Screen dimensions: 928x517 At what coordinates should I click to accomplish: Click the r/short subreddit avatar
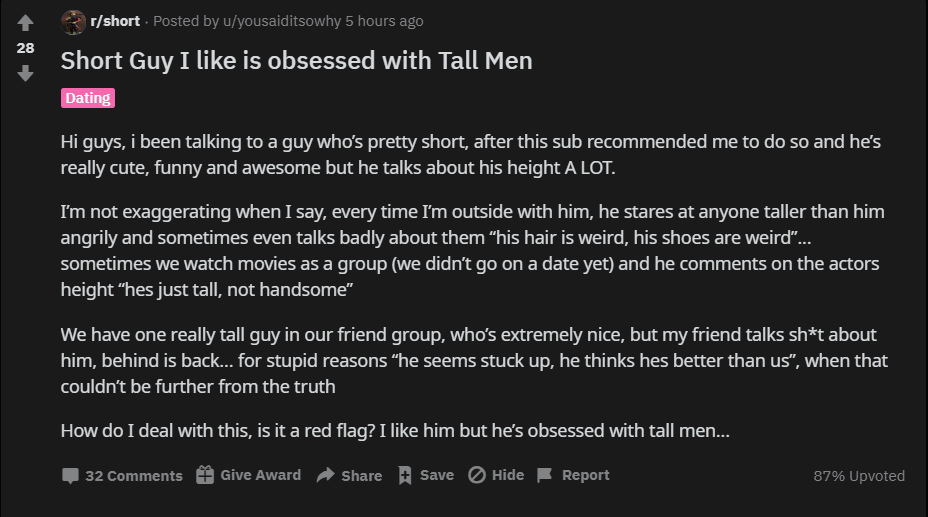coord(73,21)
